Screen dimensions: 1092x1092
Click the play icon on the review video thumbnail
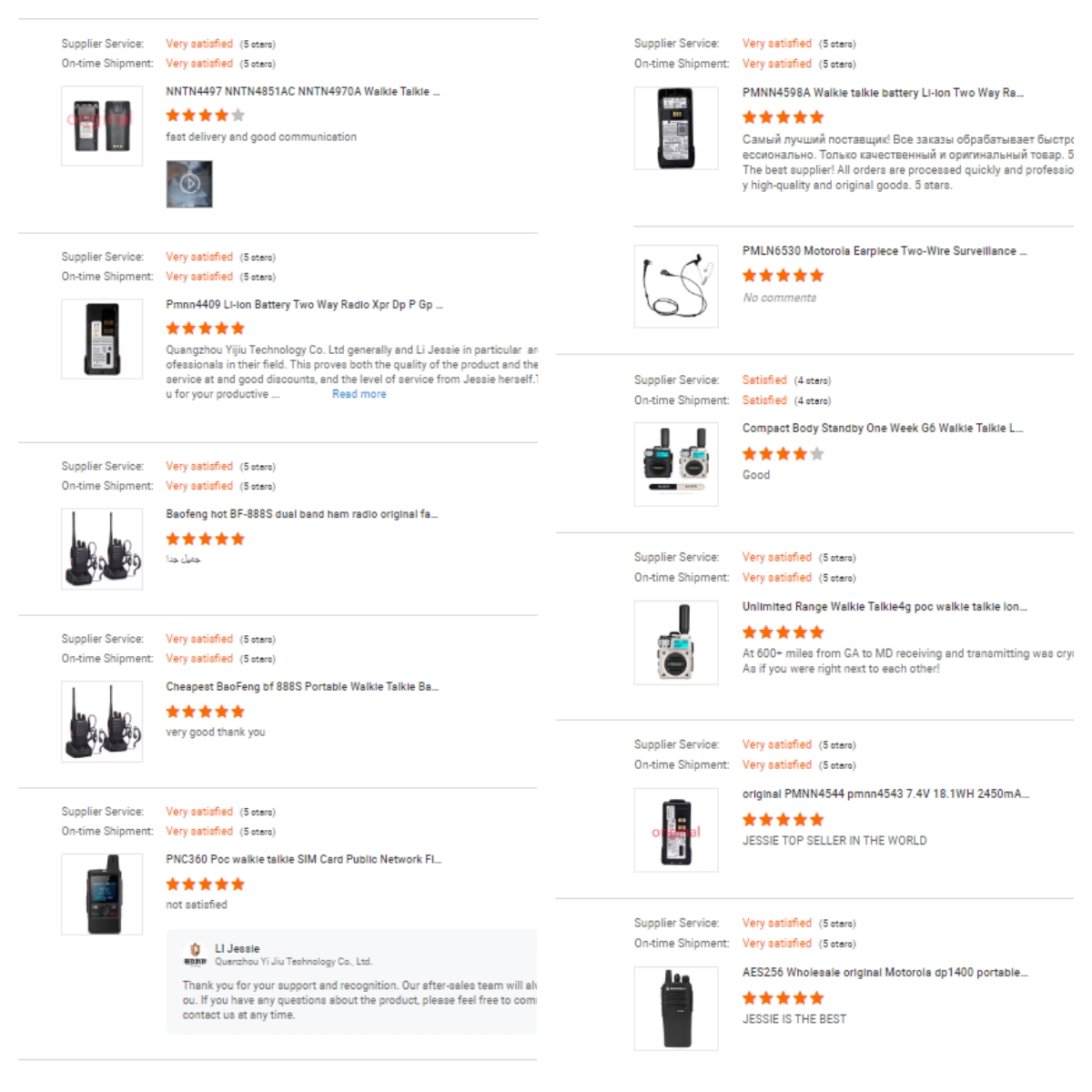click(x=189, y=183)
